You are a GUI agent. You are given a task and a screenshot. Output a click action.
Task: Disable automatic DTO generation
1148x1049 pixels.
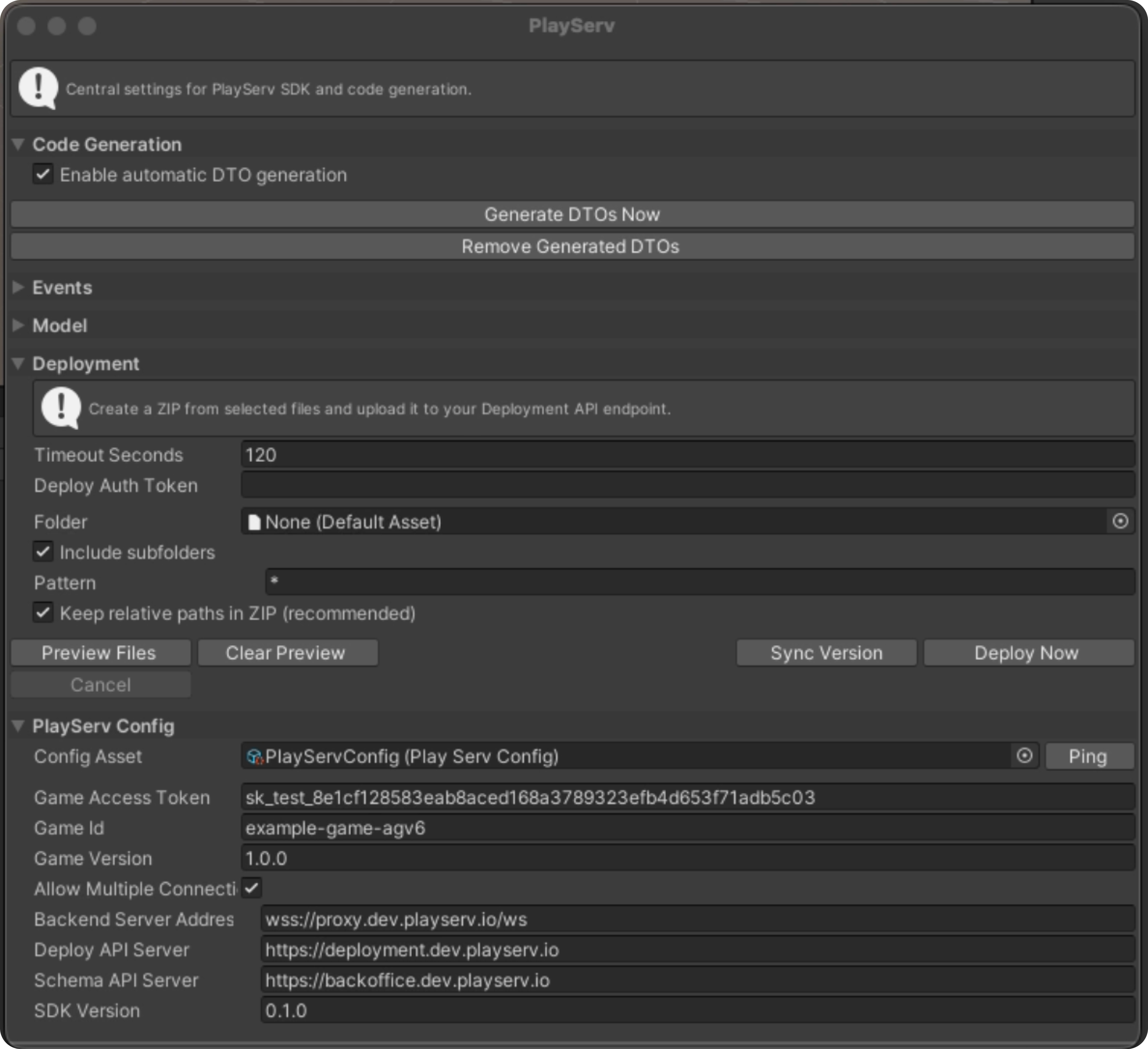[x=43, y=175]
